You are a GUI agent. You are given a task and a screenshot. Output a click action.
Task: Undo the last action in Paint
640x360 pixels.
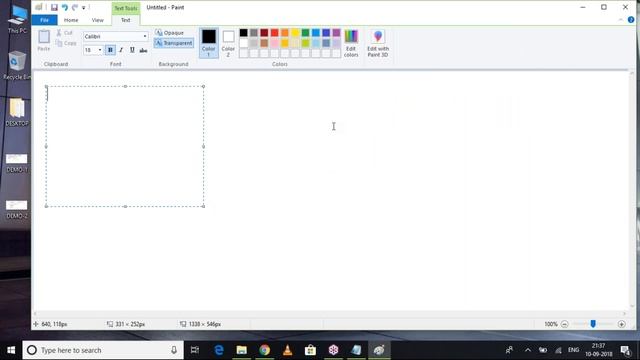[64, 7]
